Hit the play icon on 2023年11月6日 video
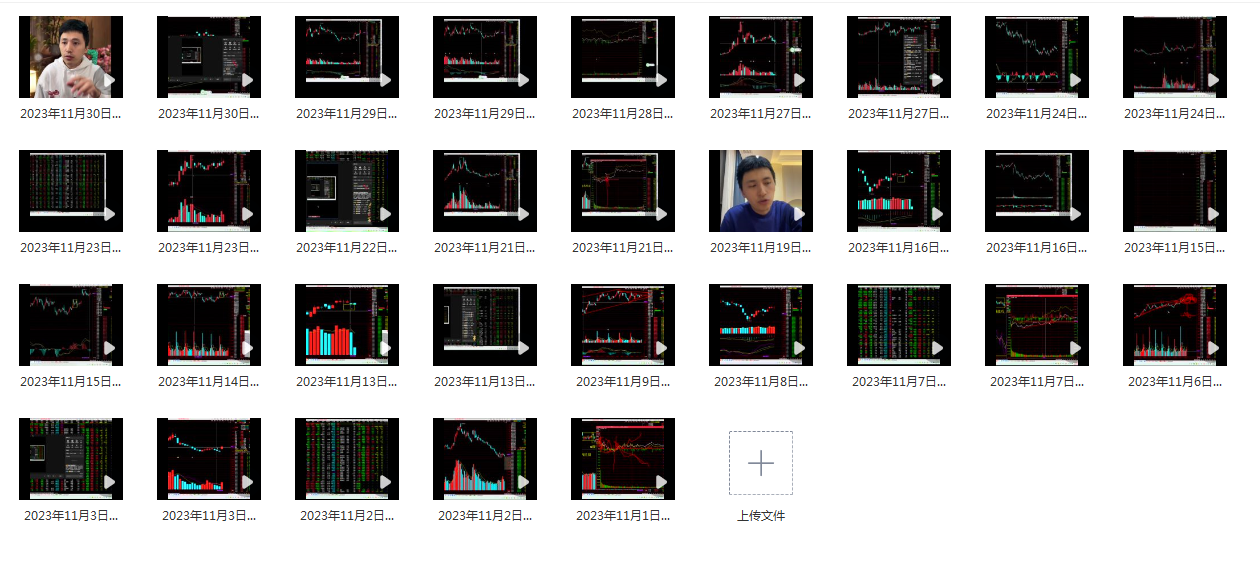Image resolution: width=1260 pixels, height=567 pixels. point(1213,348)
